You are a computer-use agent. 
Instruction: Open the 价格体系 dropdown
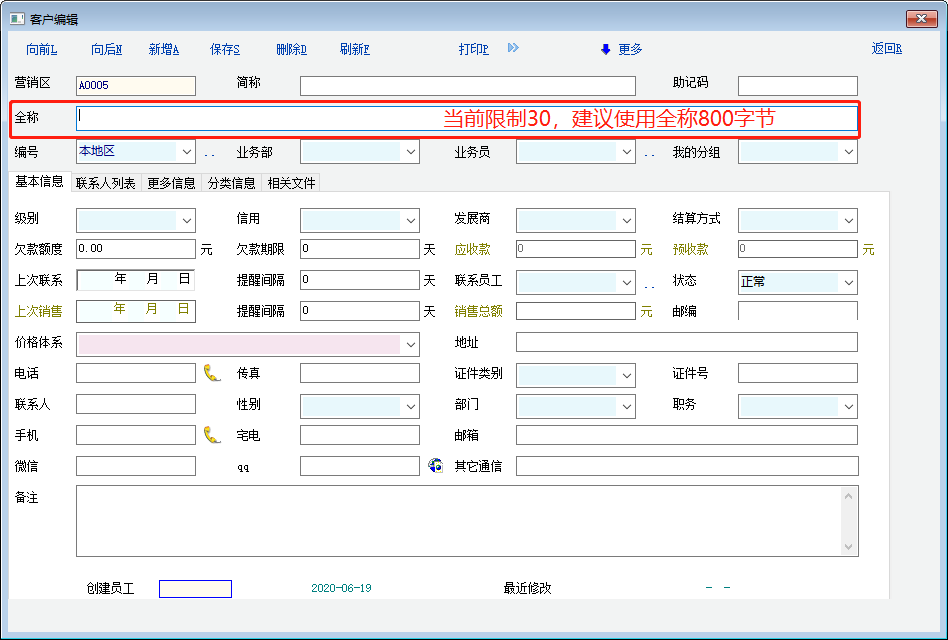pos(410,344)
